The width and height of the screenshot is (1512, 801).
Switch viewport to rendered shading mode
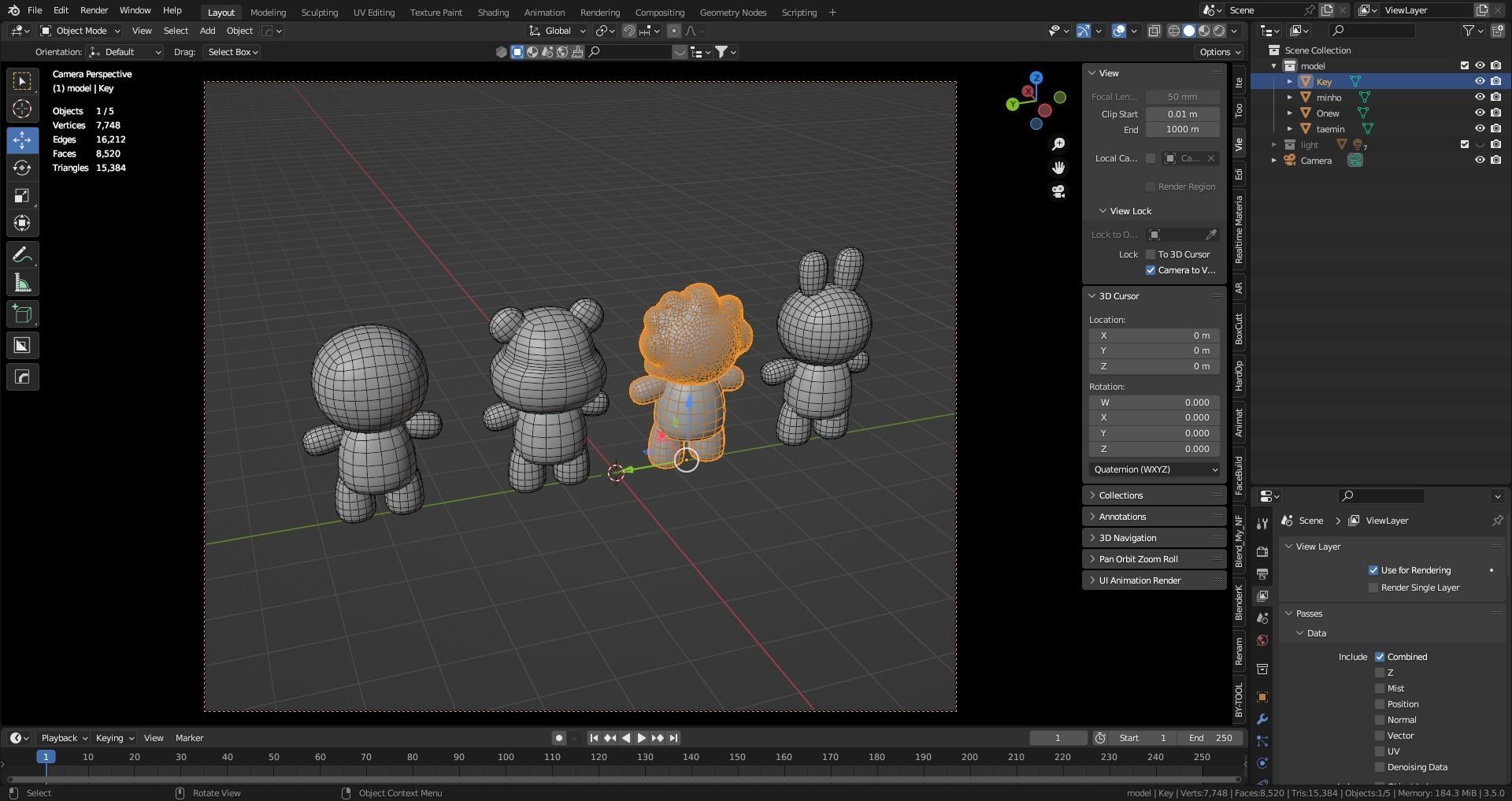(x=1218, y=31)
